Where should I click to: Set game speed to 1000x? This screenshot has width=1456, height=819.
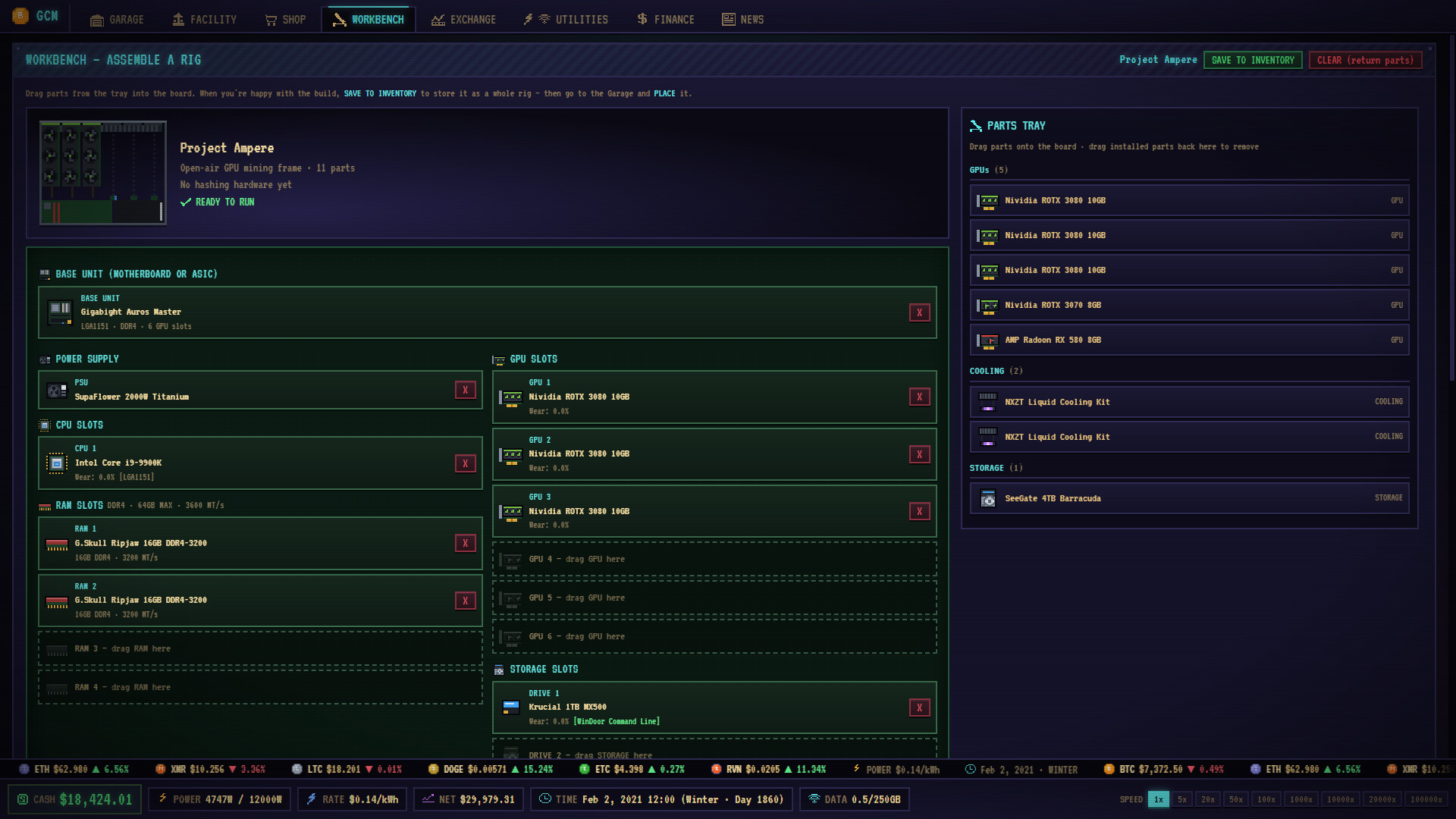click(x=1301, y=799)
